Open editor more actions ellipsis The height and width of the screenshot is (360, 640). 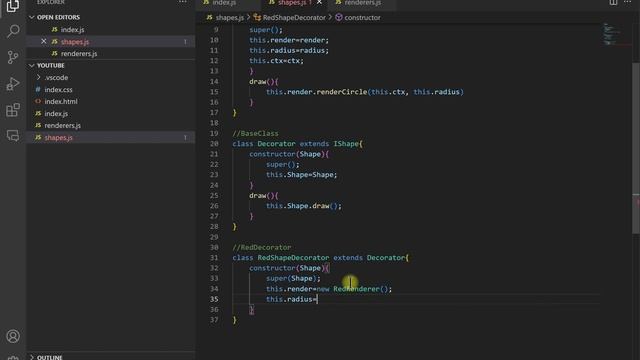(628, 2)
